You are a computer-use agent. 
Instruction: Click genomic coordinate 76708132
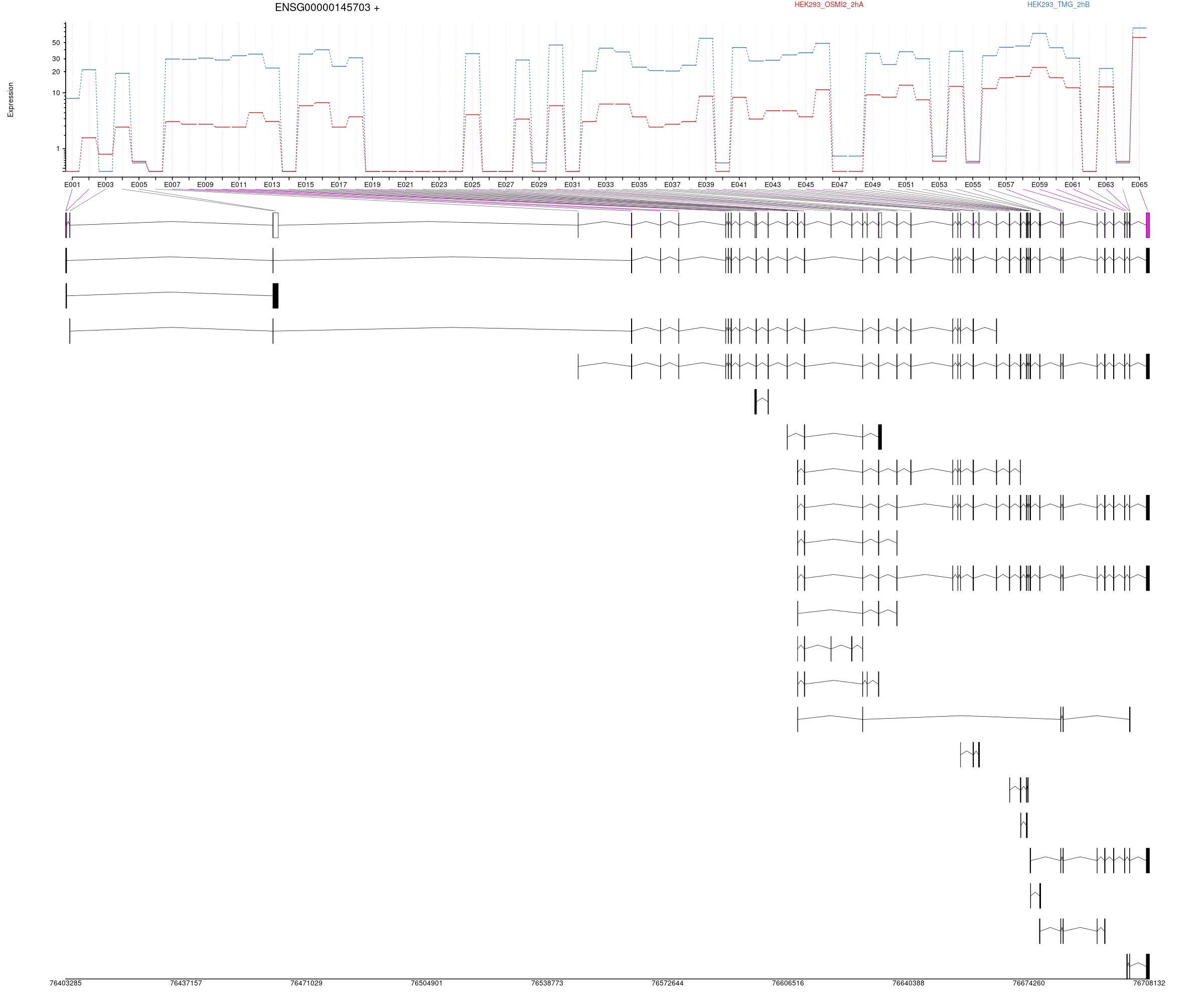click(1149, 983)
